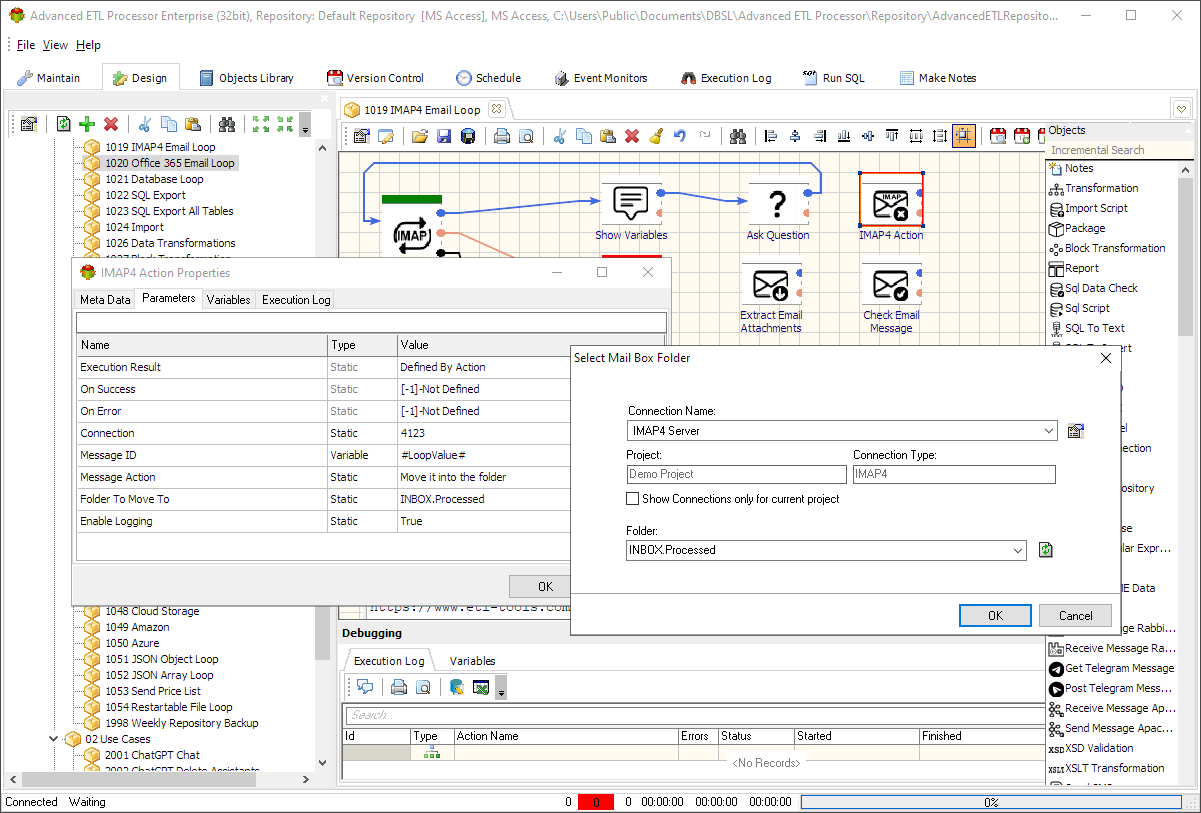1201x813 pixels.
Task: Select the Cut icon in the design toolbar
Action: 559,135
